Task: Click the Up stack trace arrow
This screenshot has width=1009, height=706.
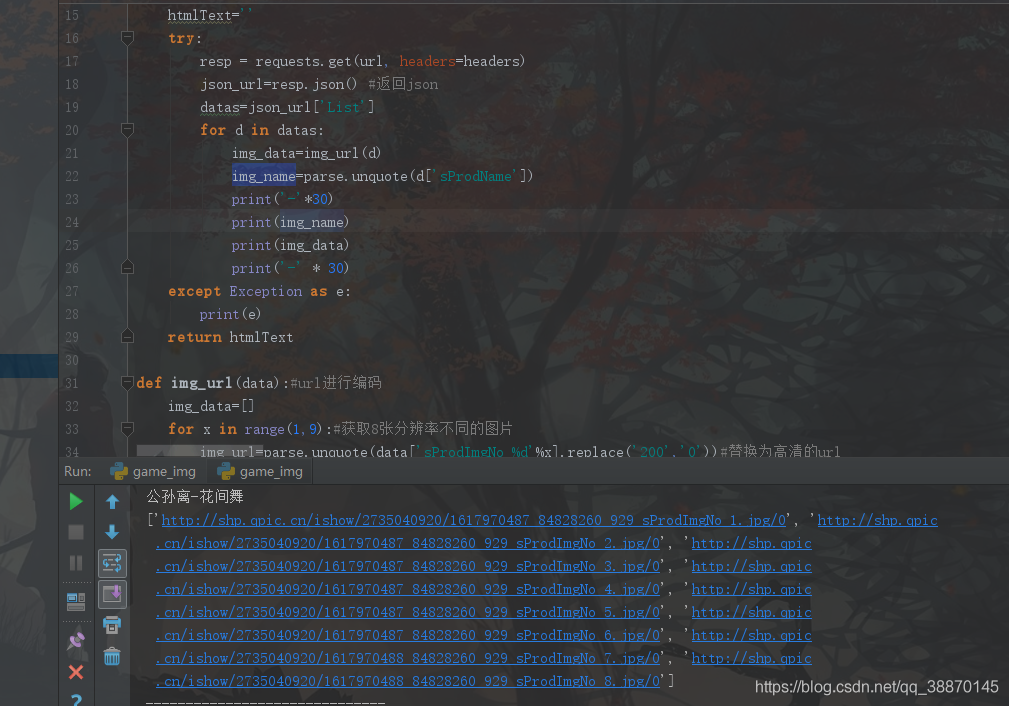Action: click(x=112, y=501)
